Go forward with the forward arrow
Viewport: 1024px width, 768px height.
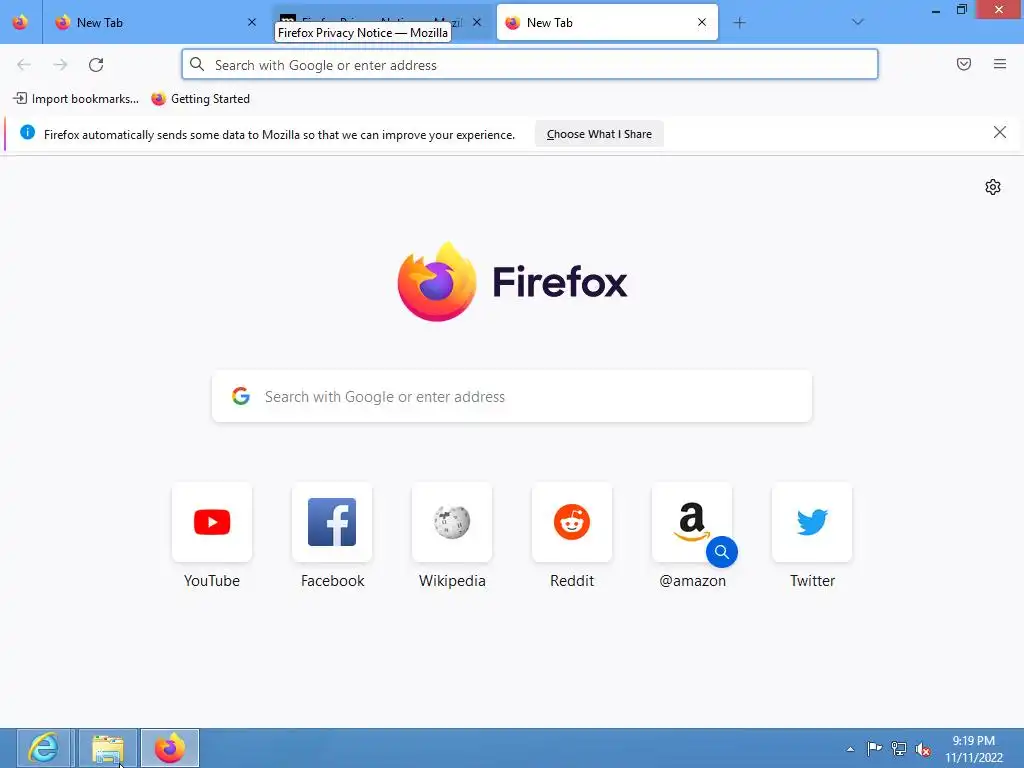coord(60,65)
